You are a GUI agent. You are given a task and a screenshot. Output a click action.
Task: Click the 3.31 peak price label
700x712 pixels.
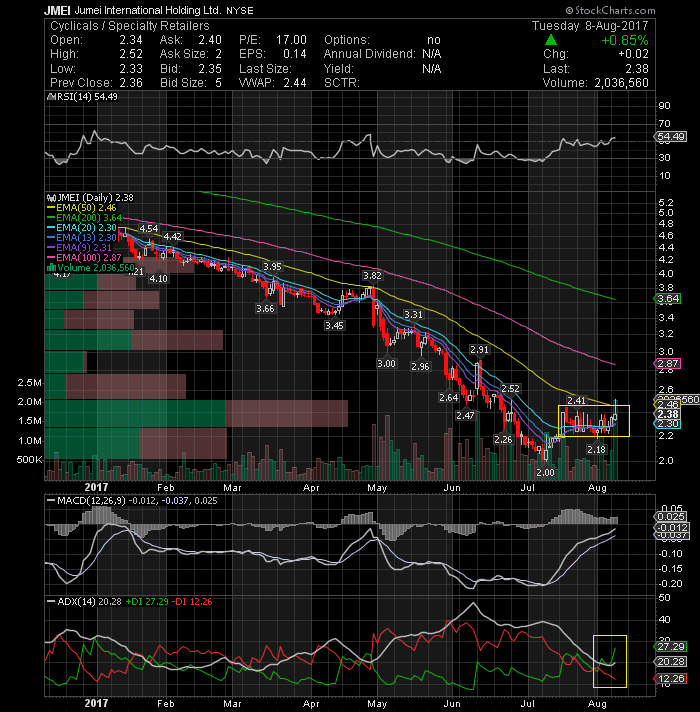click(x=414, y=315)
